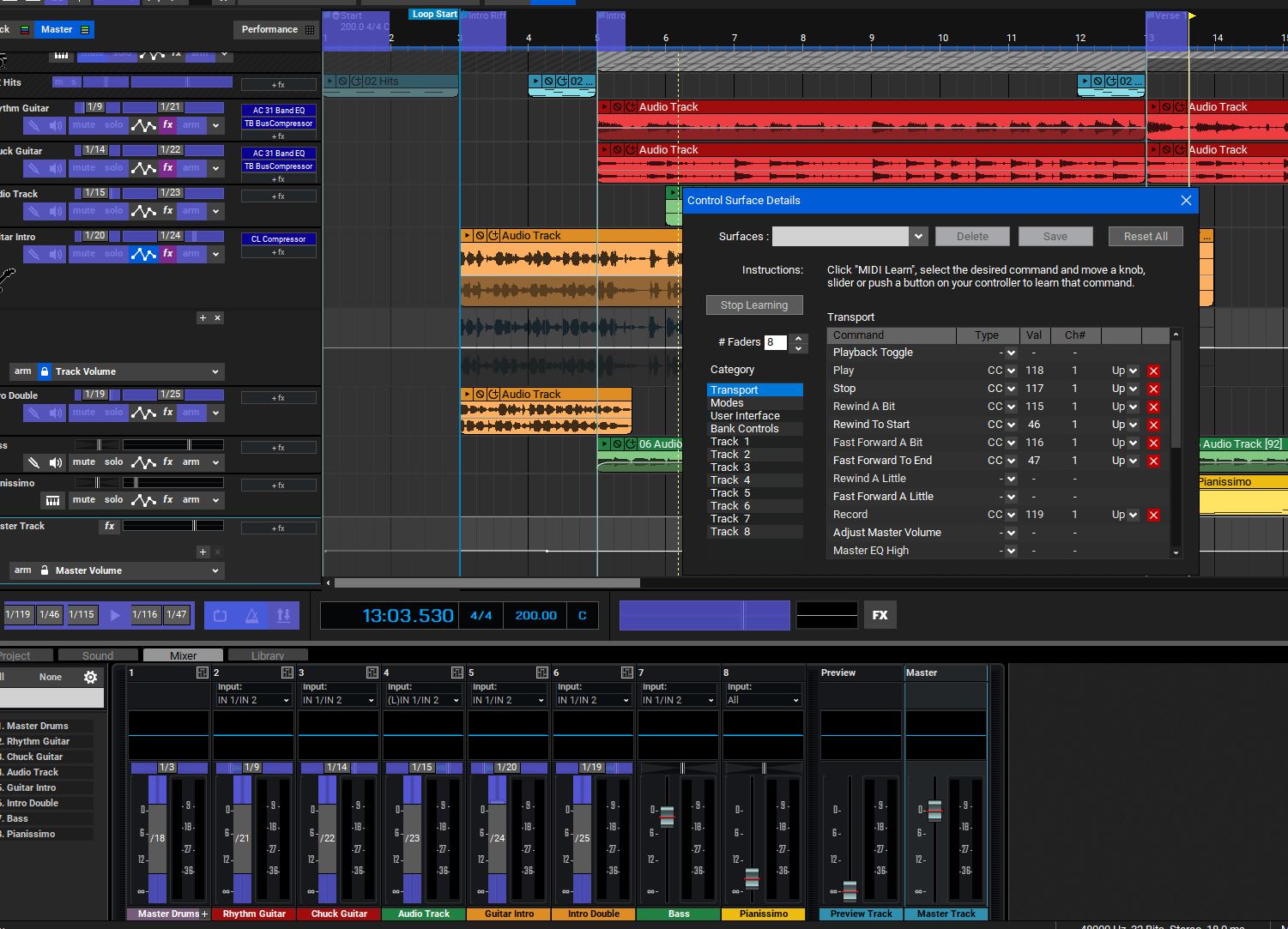The width and height of the screenshot is (1288, 929).
Task: Click Reset All in Control Surface Details
Action: pyautogui.click(x=1146, y=236)
